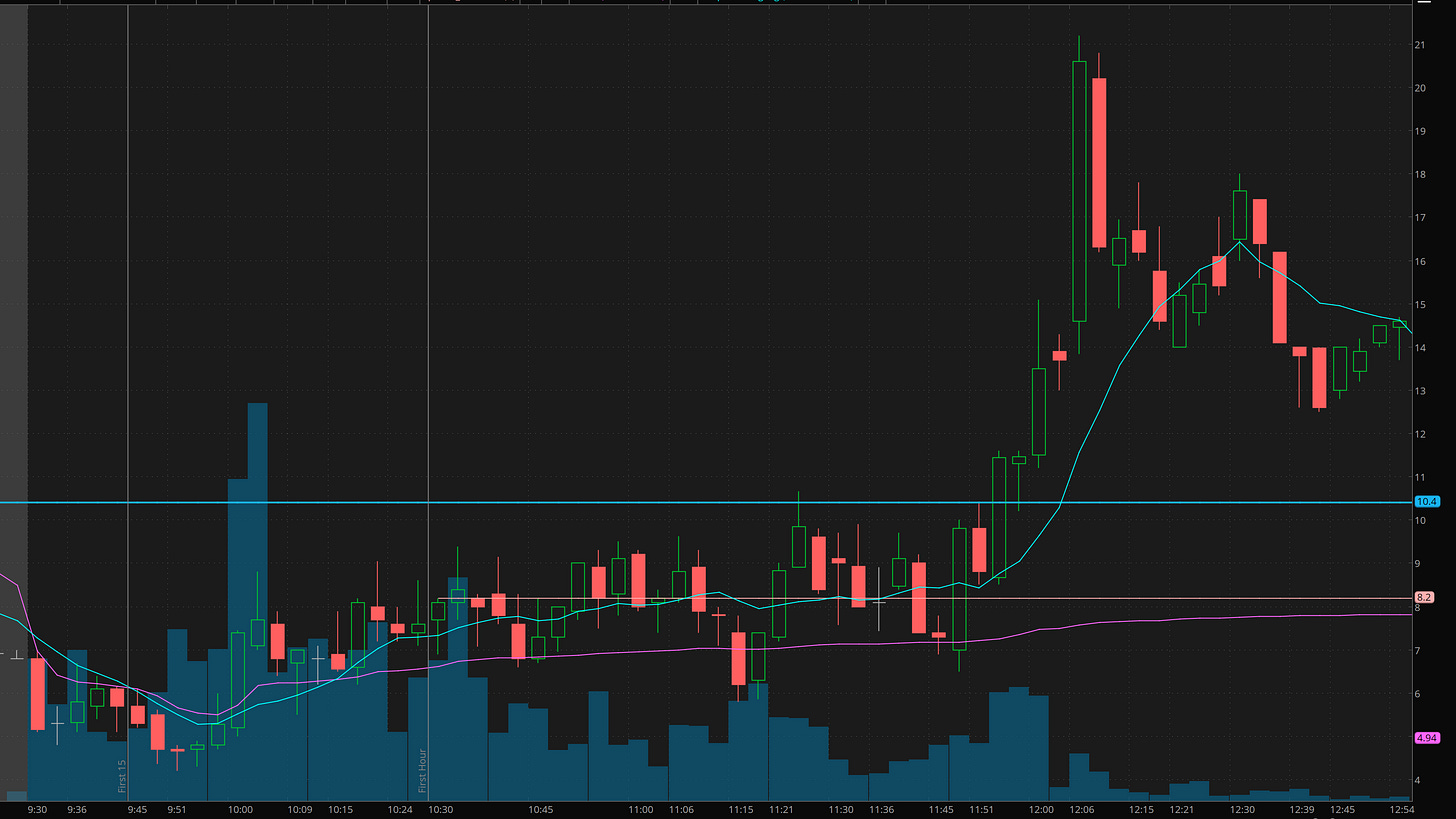1456x819 pixels.
Task: Click the 4 price axis label
Action: tap(1417, 780)
